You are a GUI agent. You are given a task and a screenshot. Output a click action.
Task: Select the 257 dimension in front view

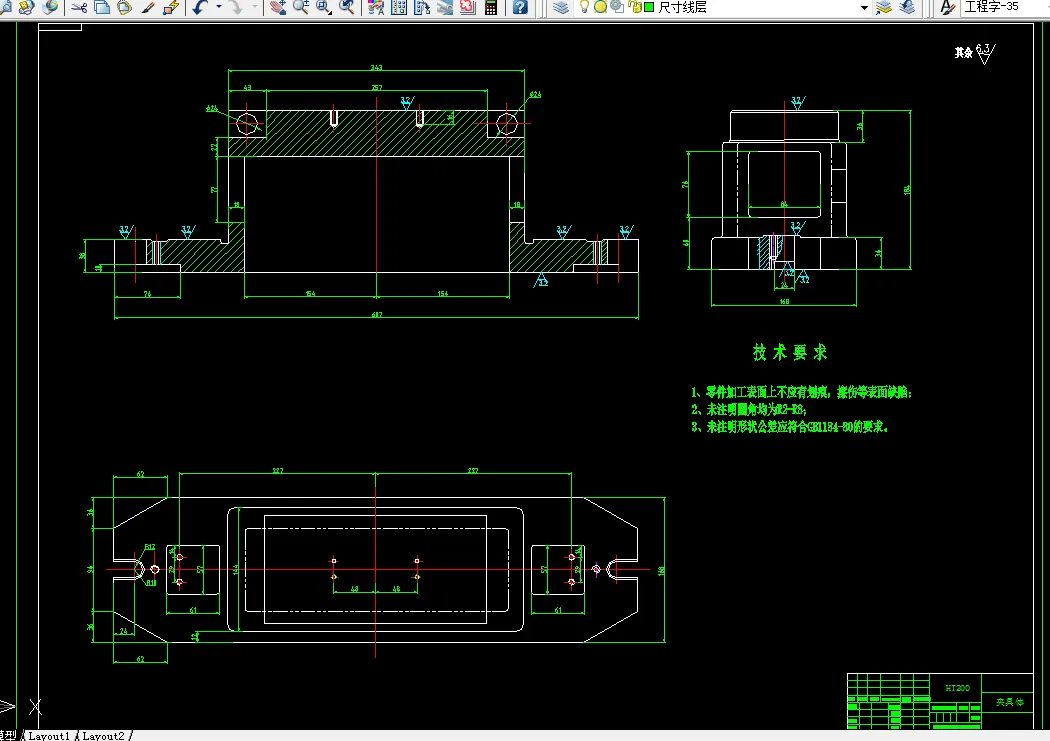coord(377,88)
